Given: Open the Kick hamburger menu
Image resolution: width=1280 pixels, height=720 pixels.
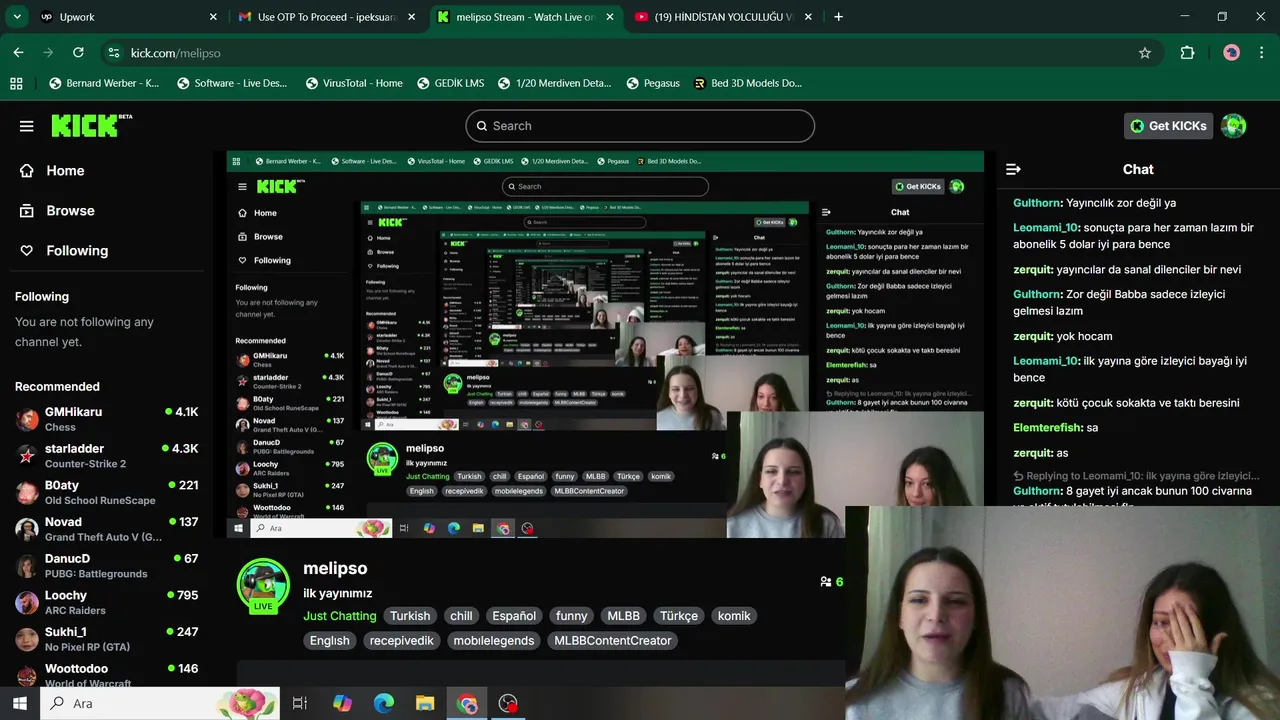Looking at the screenshot, I should pos(27,126).
